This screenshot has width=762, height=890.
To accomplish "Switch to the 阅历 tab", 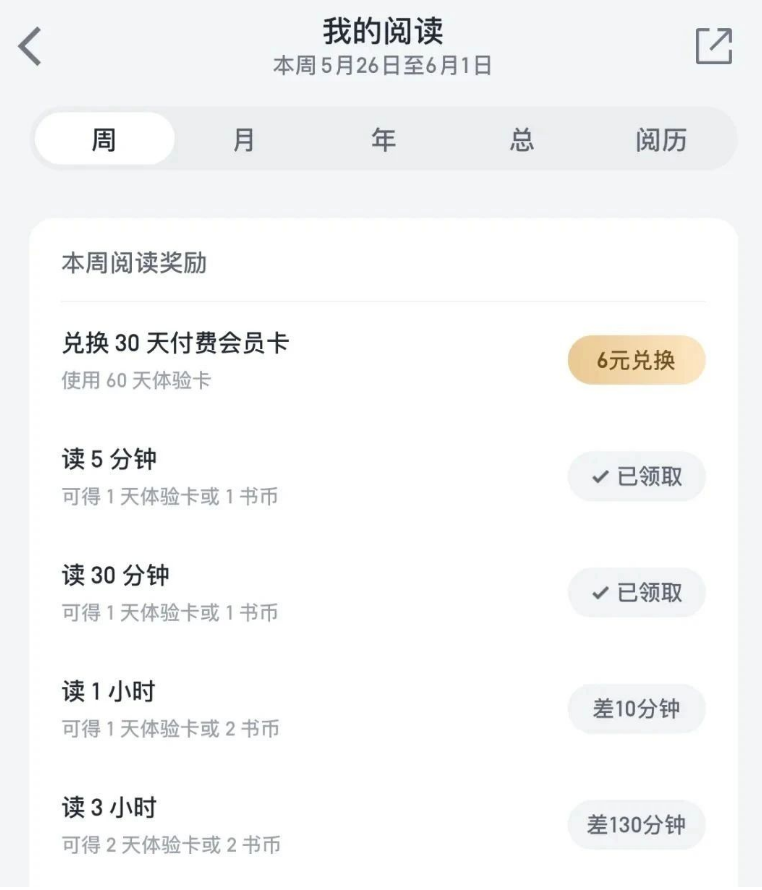I will pos(661,139).
